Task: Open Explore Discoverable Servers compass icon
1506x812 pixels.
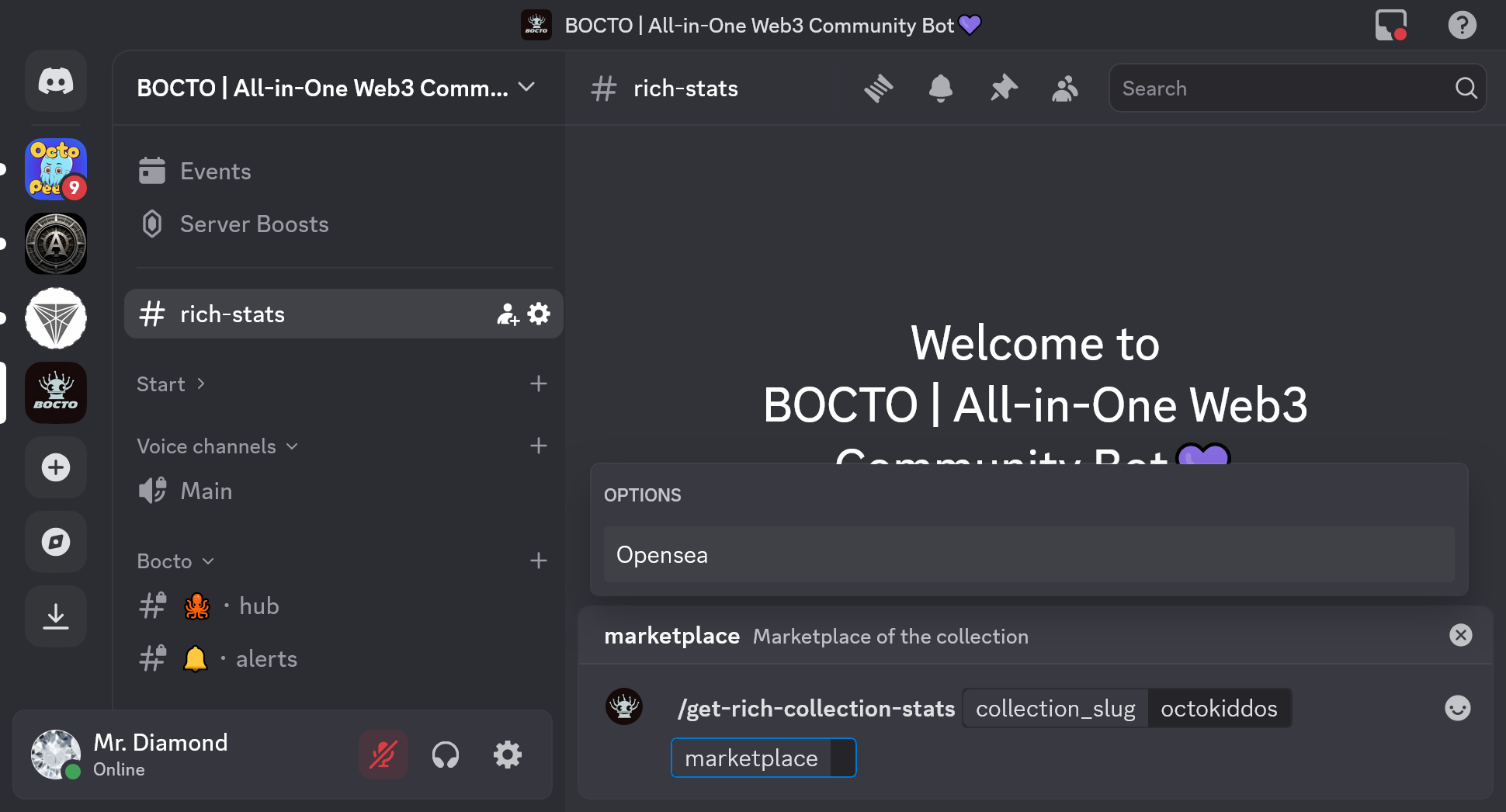Action: tap(56, 542)
